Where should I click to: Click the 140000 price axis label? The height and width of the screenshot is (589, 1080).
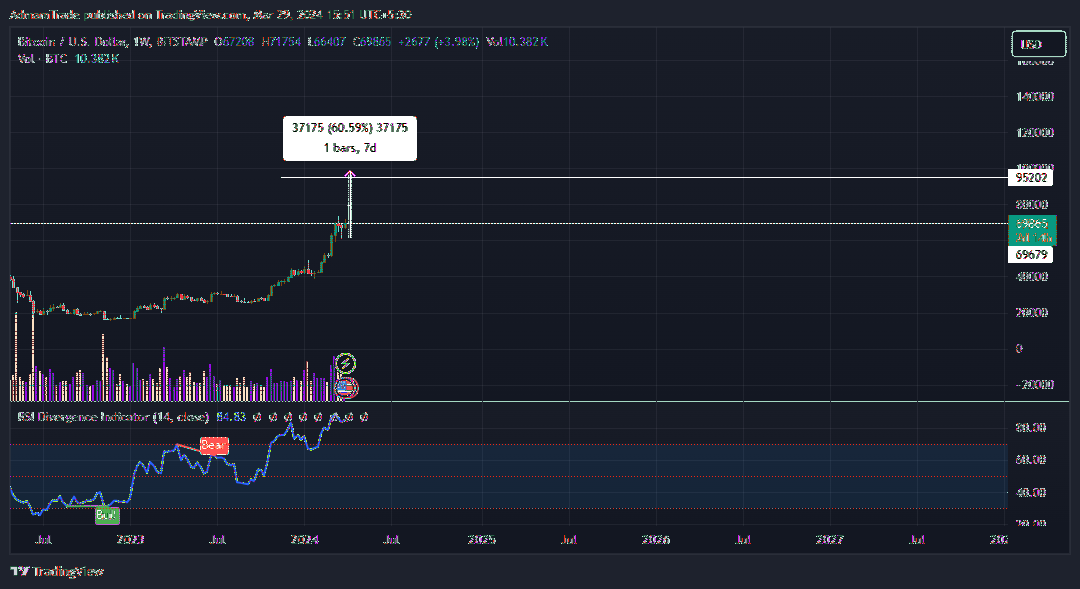[x=1035, y=96]
